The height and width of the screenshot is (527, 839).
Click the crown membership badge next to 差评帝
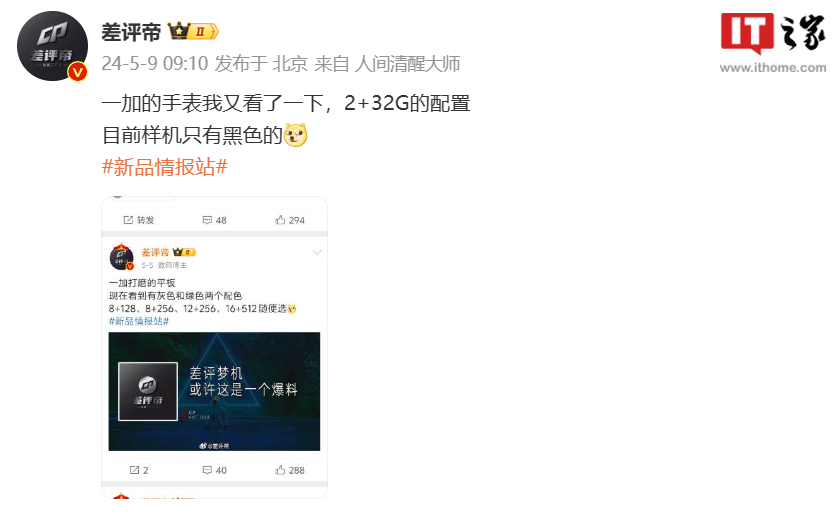click(193, 32)
